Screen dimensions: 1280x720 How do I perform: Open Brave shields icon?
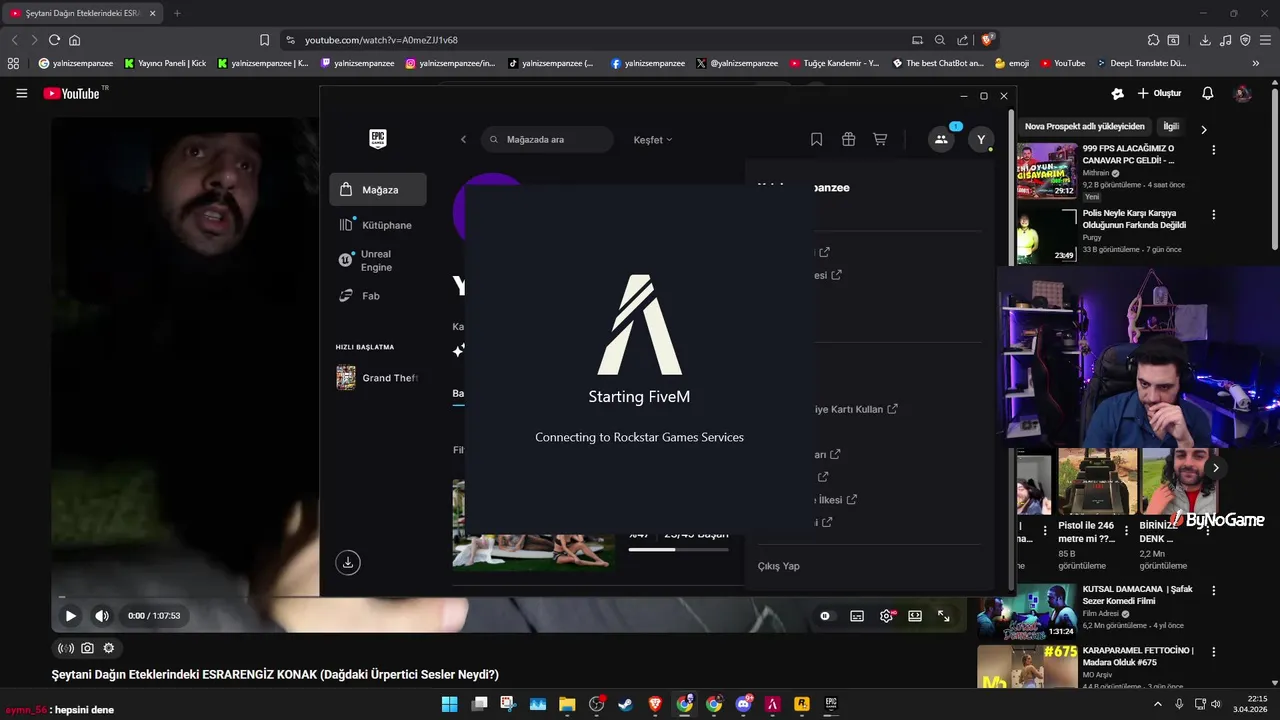(x=988, y=40)
